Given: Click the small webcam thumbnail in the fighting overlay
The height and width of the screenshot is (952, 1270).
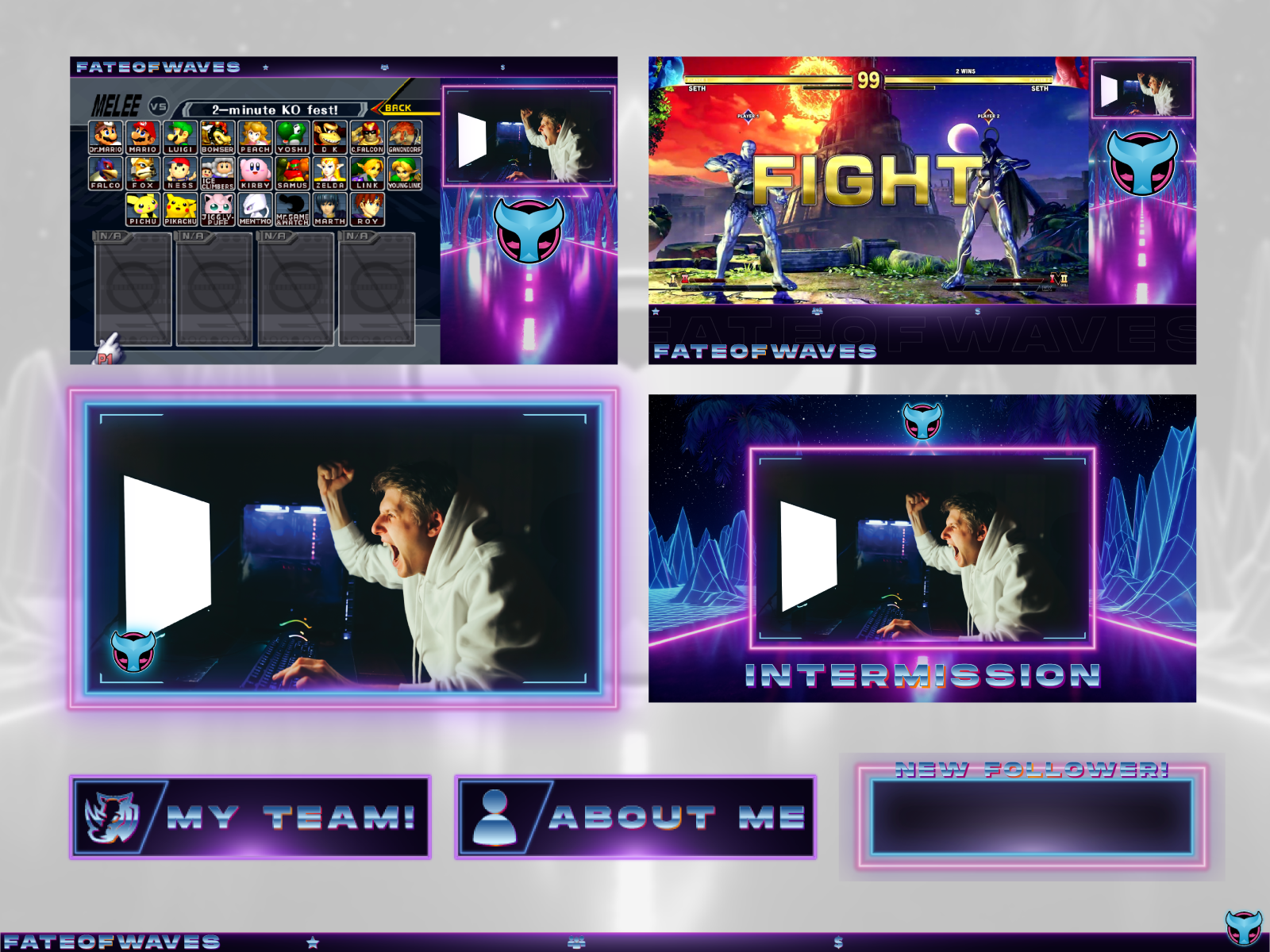Looking at the screenshot, I should click(1142, 88).
